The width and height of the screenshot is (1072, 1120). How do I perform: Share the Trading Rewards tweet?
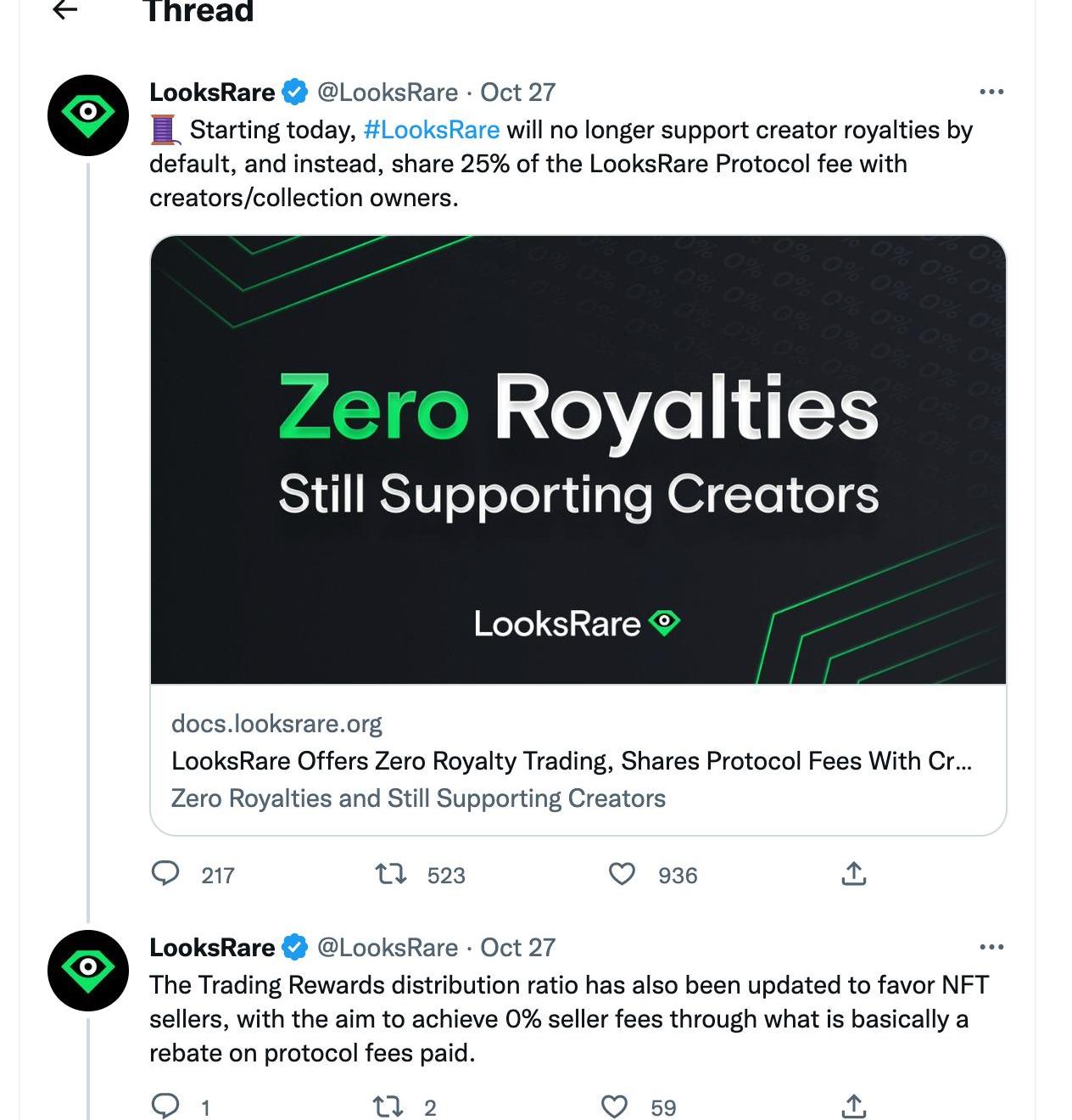tap(853, 1106)
